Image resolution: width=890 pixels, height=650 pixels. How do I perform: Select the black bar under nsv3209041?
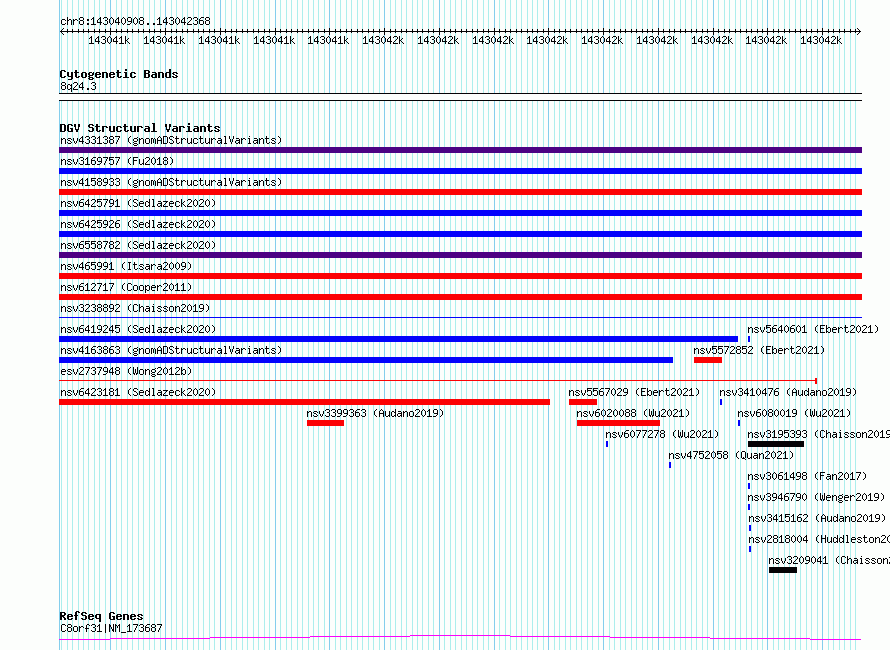[782, 570]
